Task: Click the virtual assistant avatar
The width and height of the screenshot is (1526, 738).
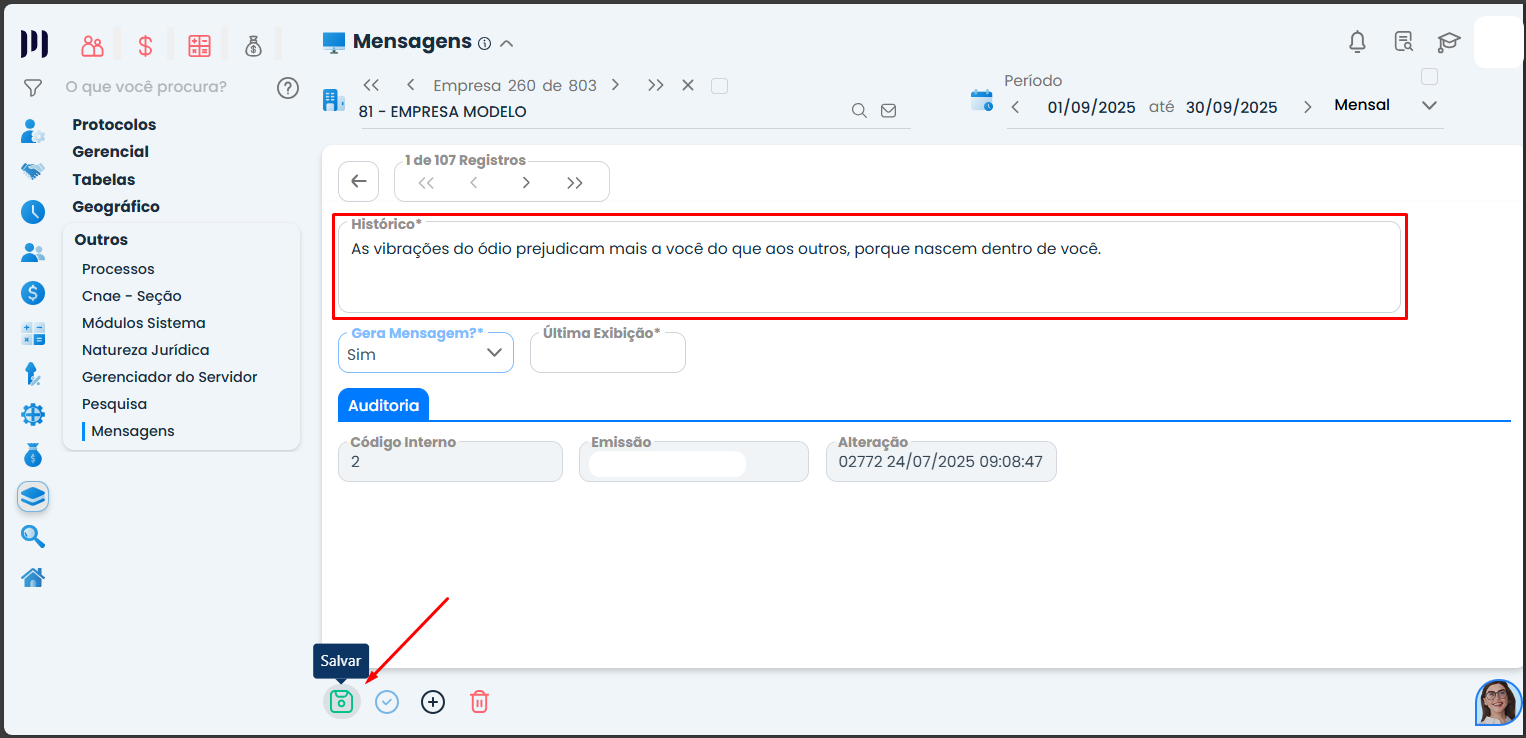Action: pyautogui.click(x=1499, y=703)
